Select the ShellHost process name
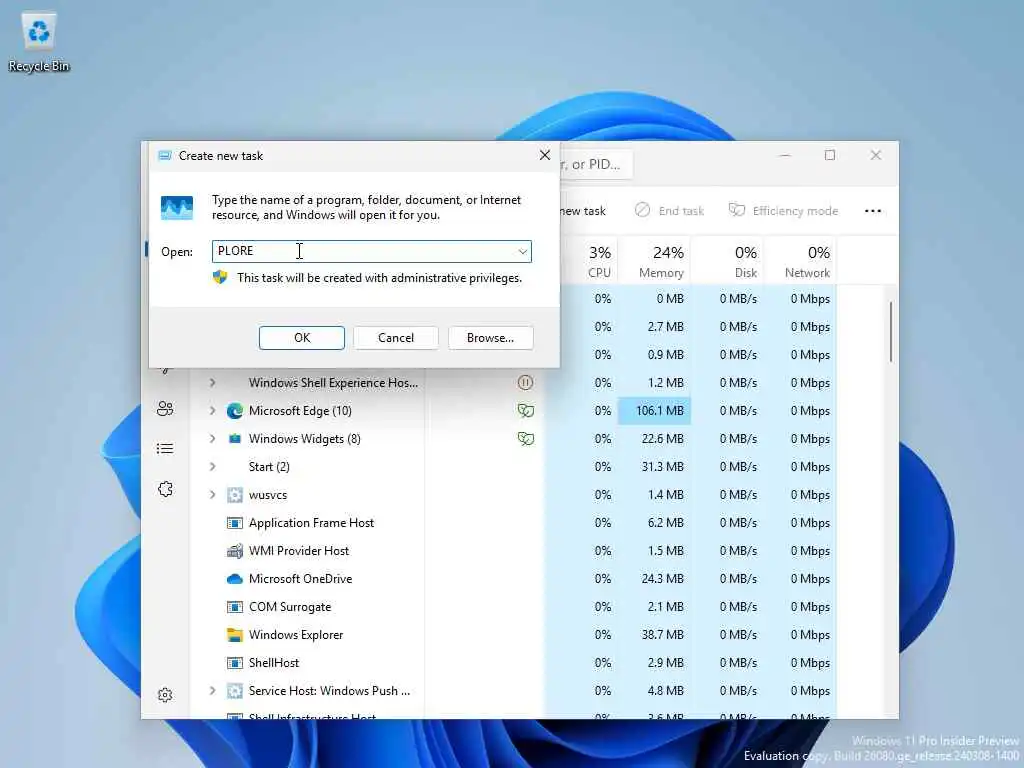Image resolution: width=1024 pixels, height=768 pixels. point(274,663)
